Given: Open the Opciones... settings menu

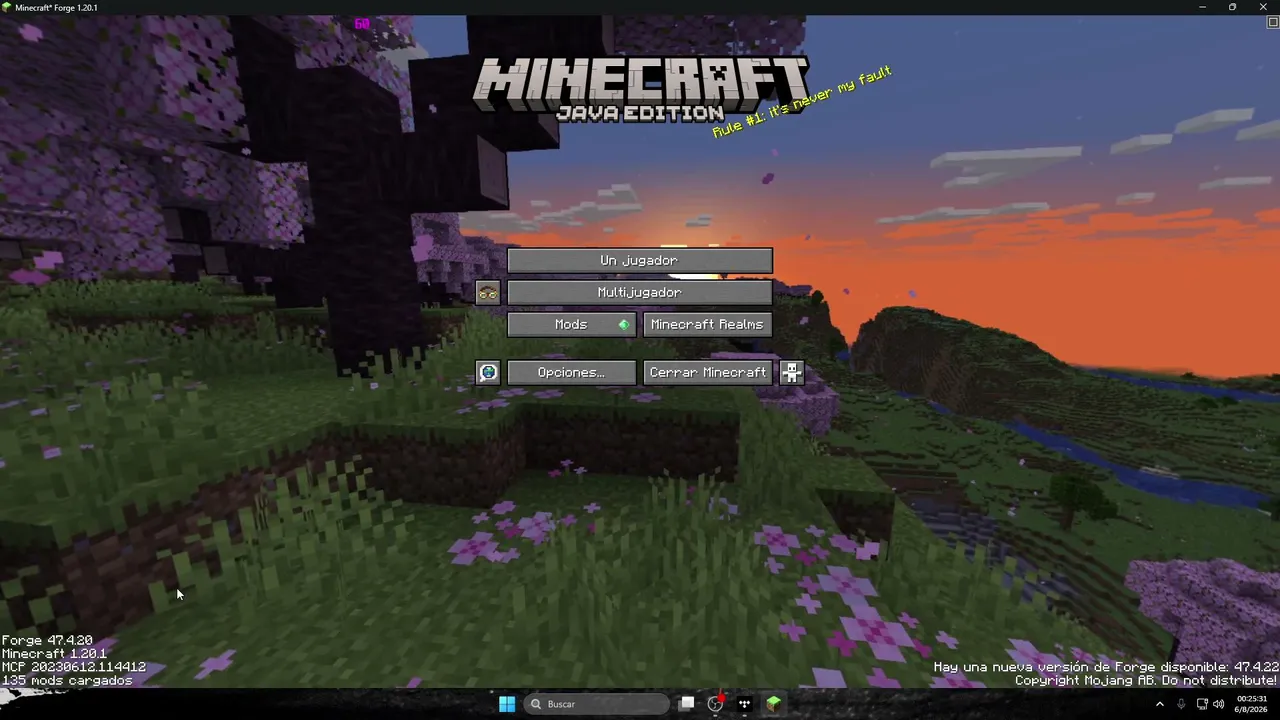Looking at the screenshot, I should (572, 372).
